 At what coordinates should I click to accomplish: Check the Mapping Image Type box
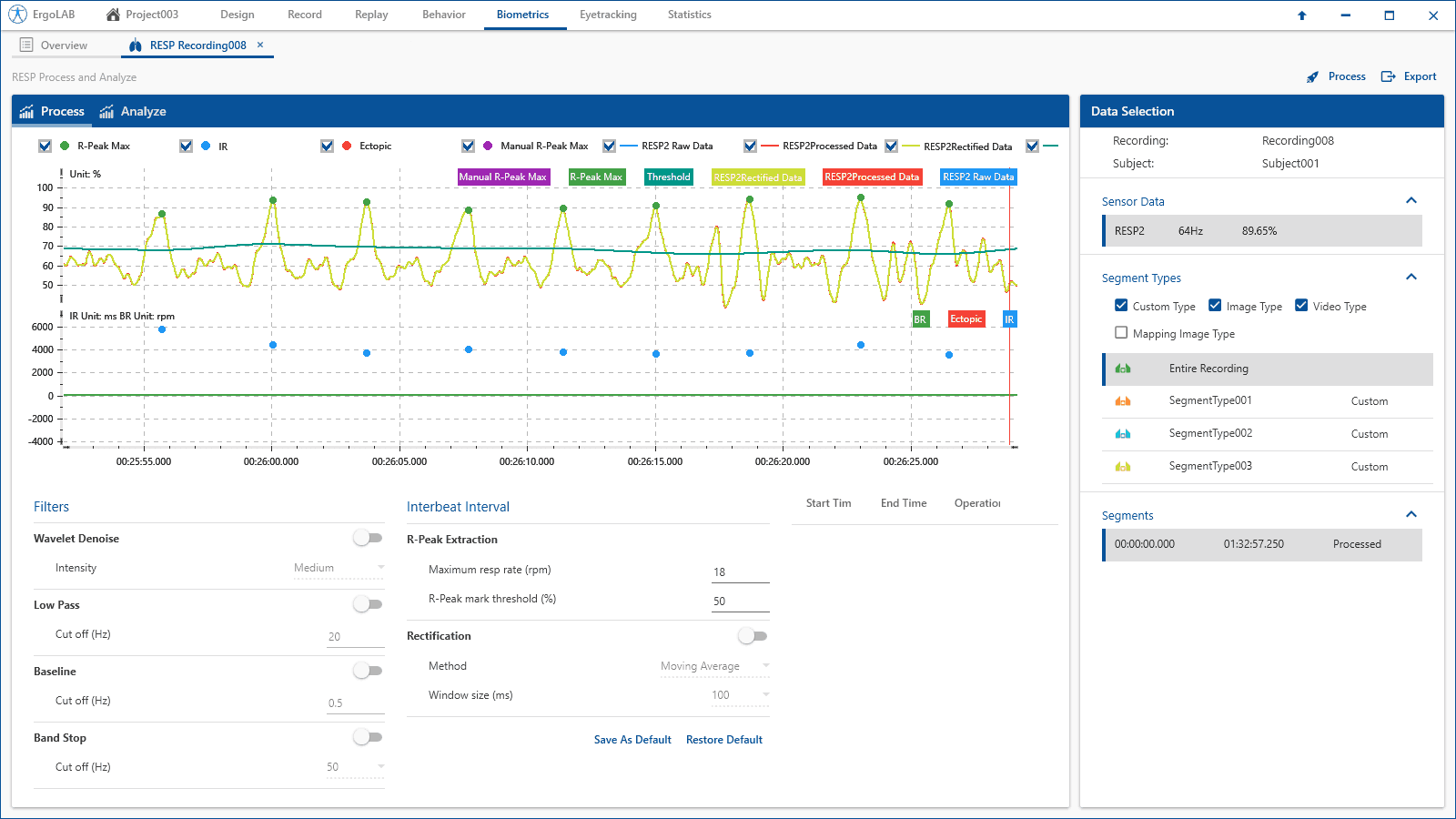[1121, 333]
